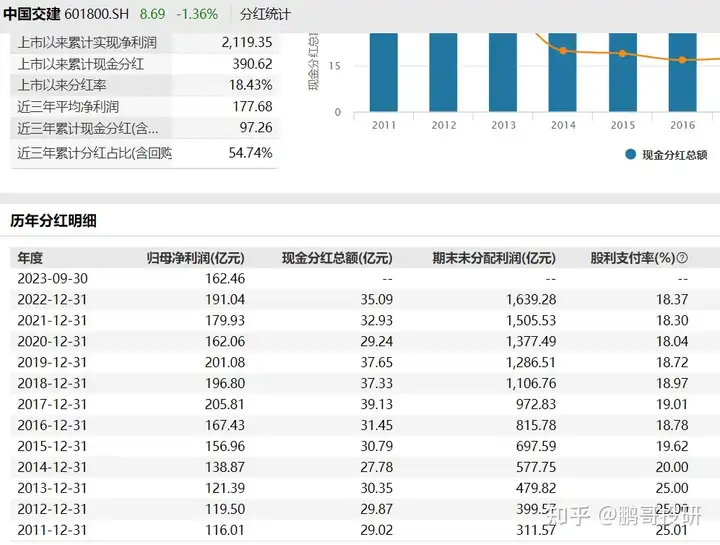
Task: Click the 上市以来累计实现净利润 label
Action: pyautogui.click(x=87, y=43)
